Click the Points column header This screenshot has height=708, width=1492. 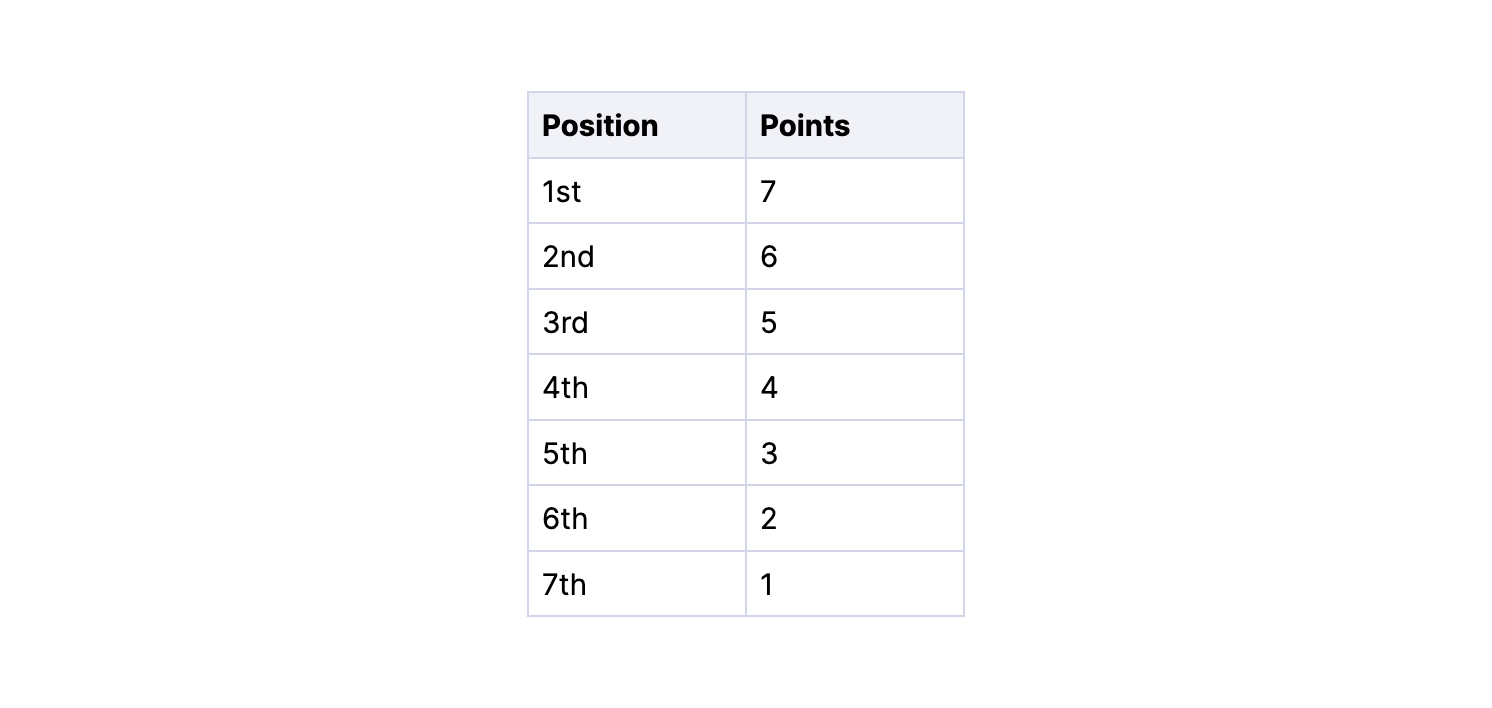point(855,125)
